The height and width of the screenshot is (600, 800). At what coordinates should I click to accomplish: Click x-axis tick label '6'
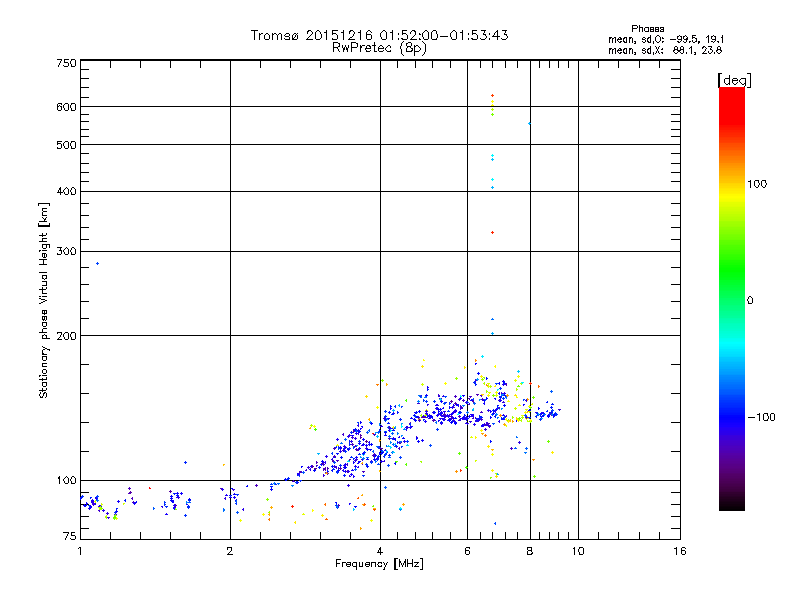[x=467, y=551]
